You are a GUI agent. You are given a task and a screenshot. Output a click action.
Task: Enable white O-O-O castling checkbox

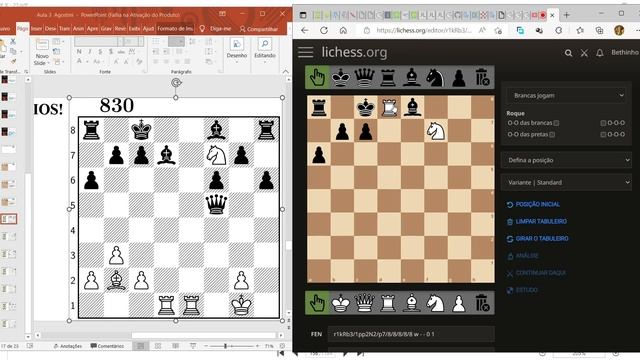(603, 123)
